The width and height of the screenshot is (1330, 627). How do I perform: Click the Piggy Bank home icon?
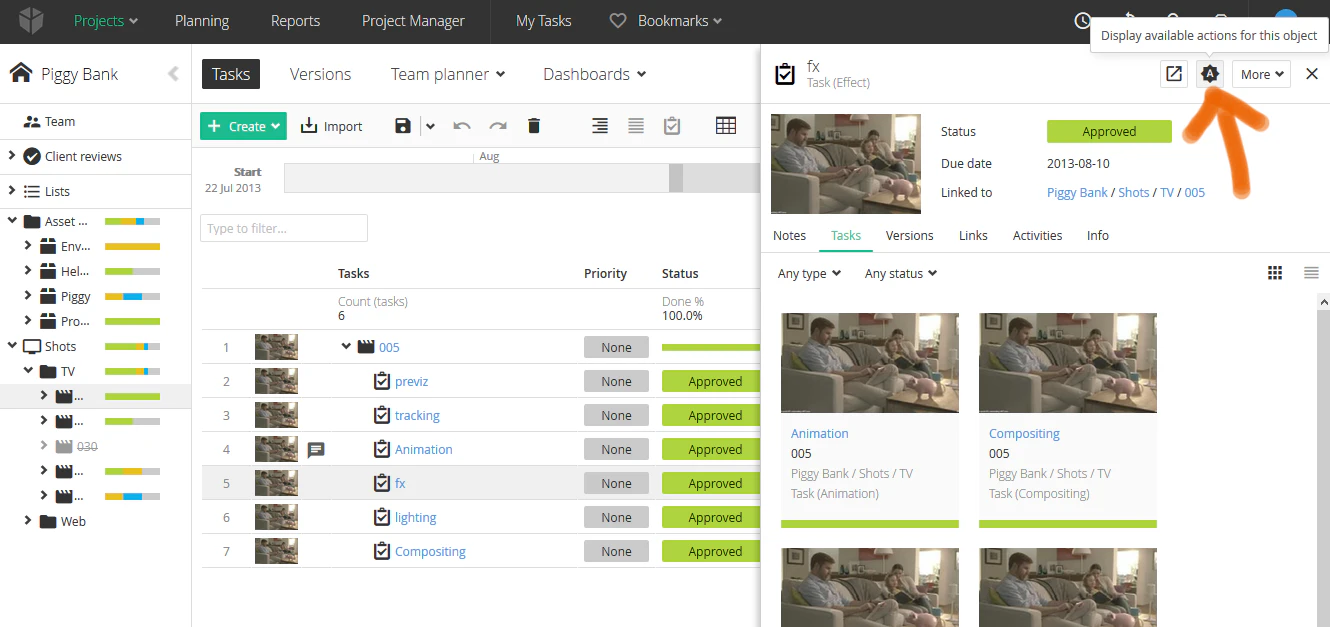21,74
